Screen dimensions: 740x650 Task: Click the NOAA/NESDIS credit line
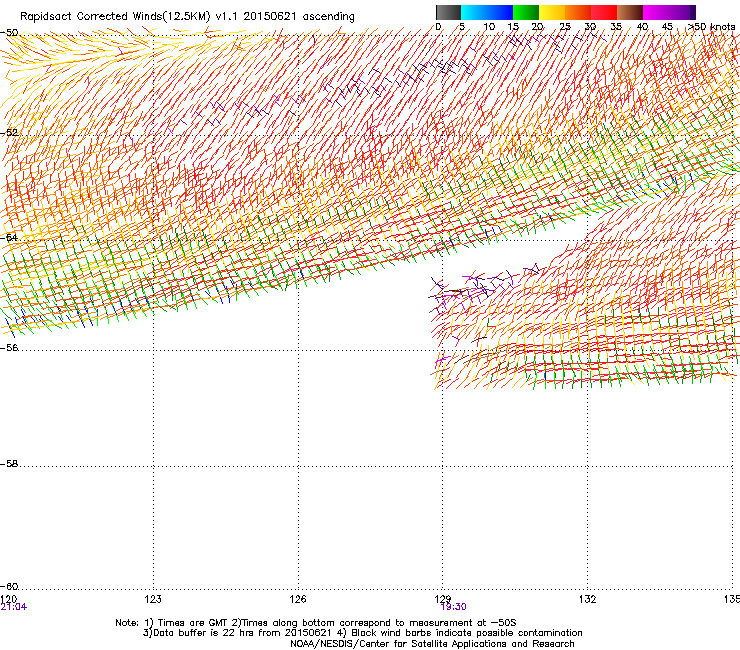click(x=432, y=644)
